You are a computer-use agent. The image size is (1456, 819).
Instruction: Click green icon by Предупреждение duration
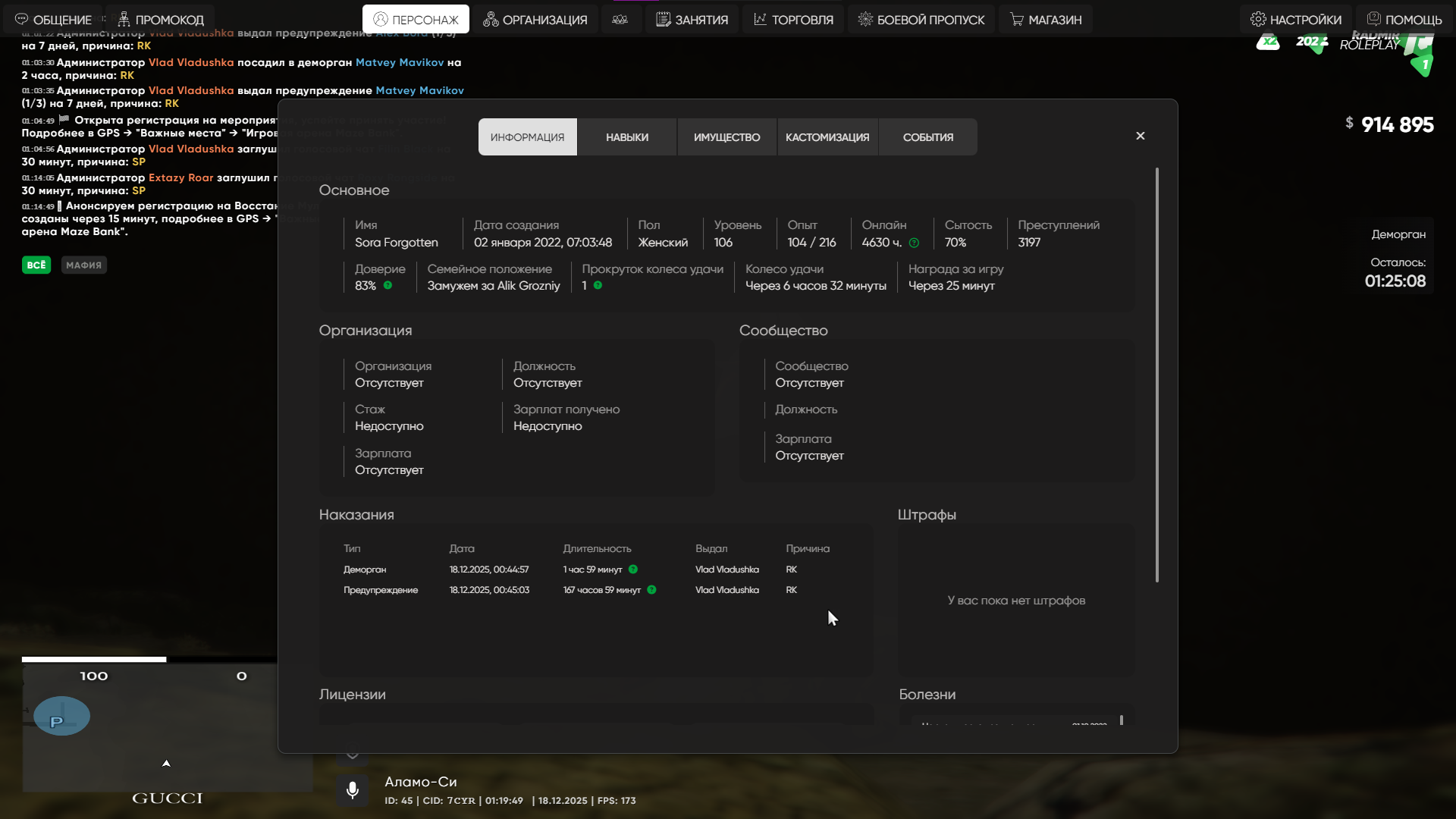[x=651, y=590]
